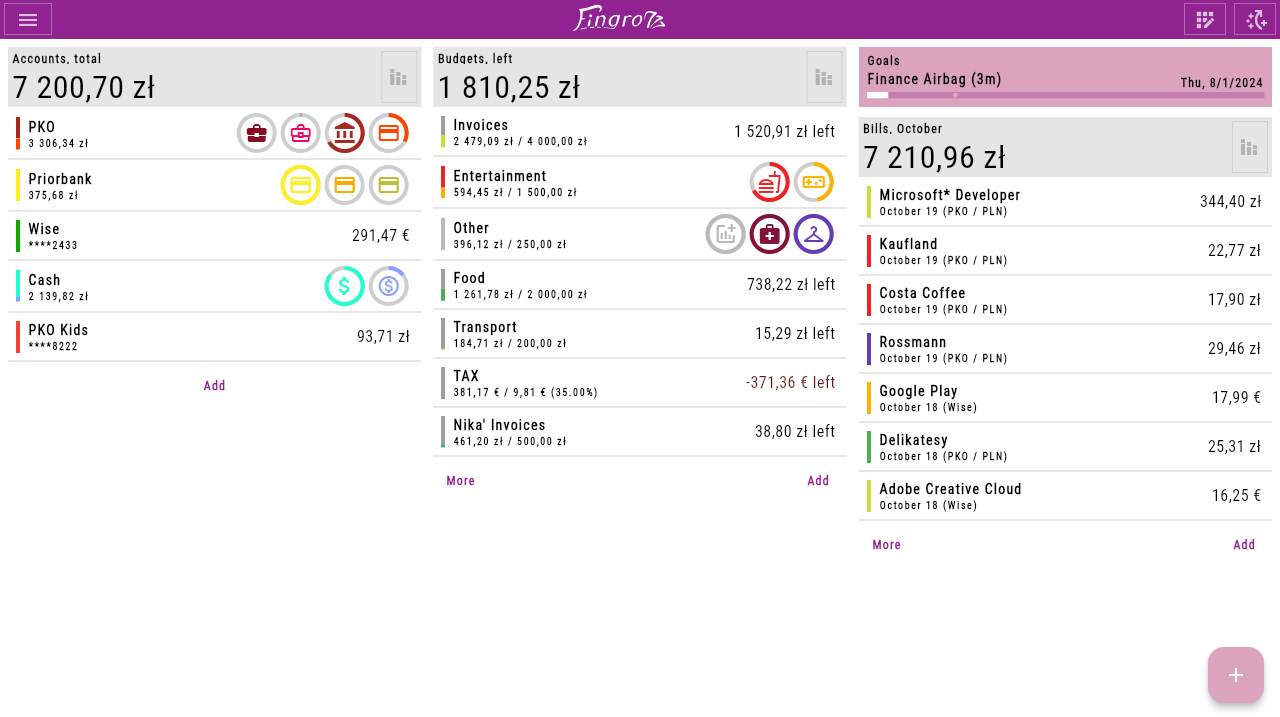Select the yellow card icon in Priorbank row
Viewport: 1280px width, 717px height.
point(301,185)
